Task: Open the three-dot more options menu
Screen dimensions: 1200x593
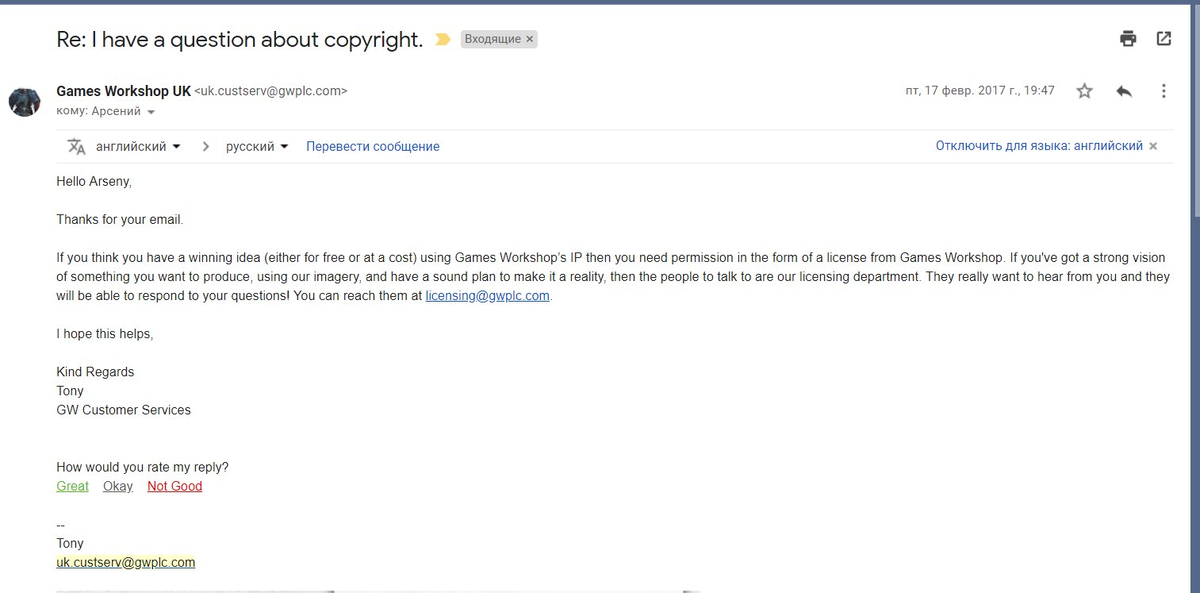Action: 1163,91
